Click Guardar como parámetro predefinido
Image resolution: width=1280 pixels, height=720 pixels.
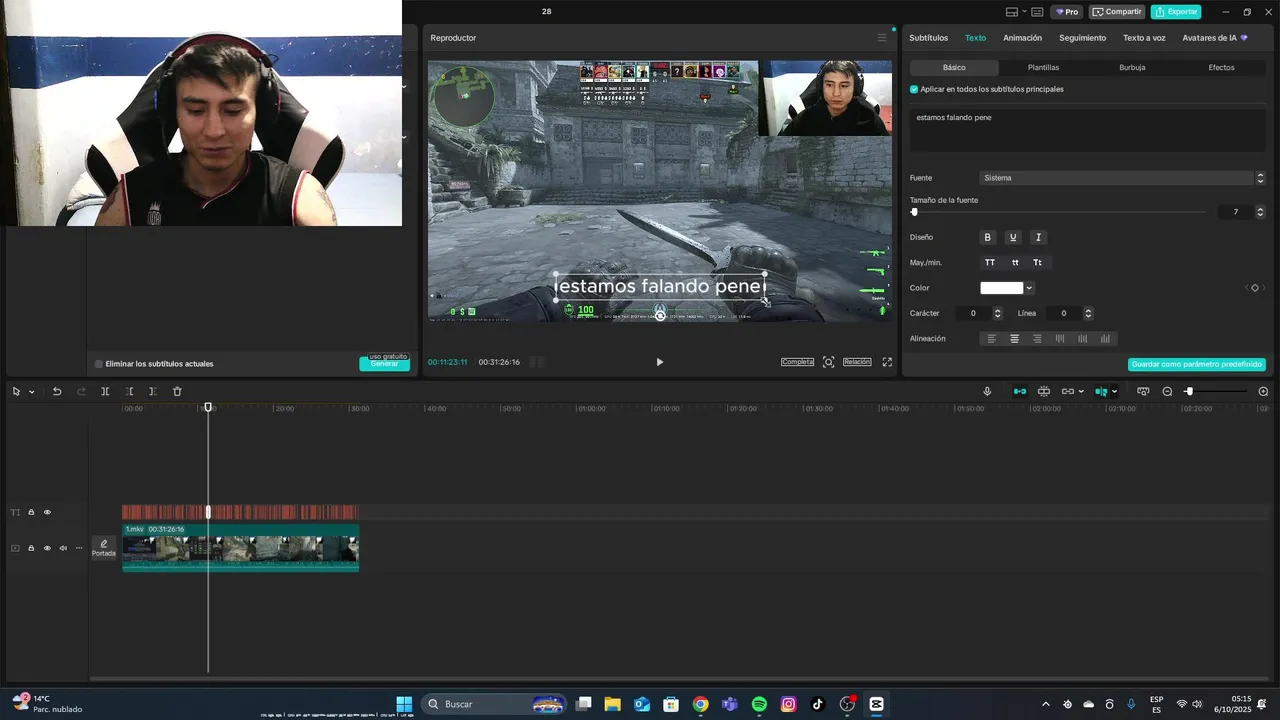1197,364
